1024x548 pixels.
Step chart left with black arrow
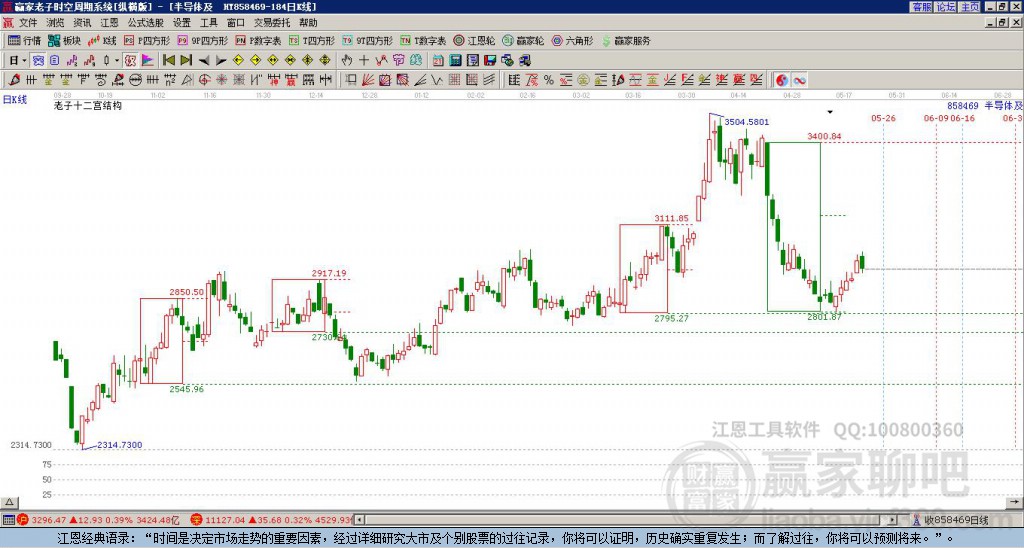point(204,61)
